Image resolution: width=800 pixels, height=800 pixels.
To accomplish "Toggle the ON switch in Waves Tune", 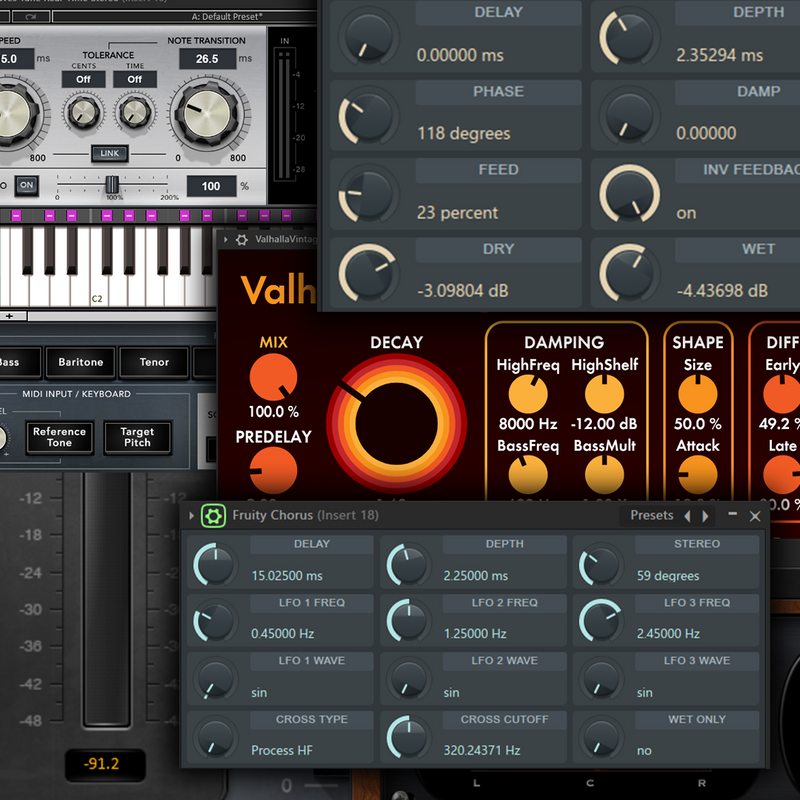I will click(x=27, y=183).
